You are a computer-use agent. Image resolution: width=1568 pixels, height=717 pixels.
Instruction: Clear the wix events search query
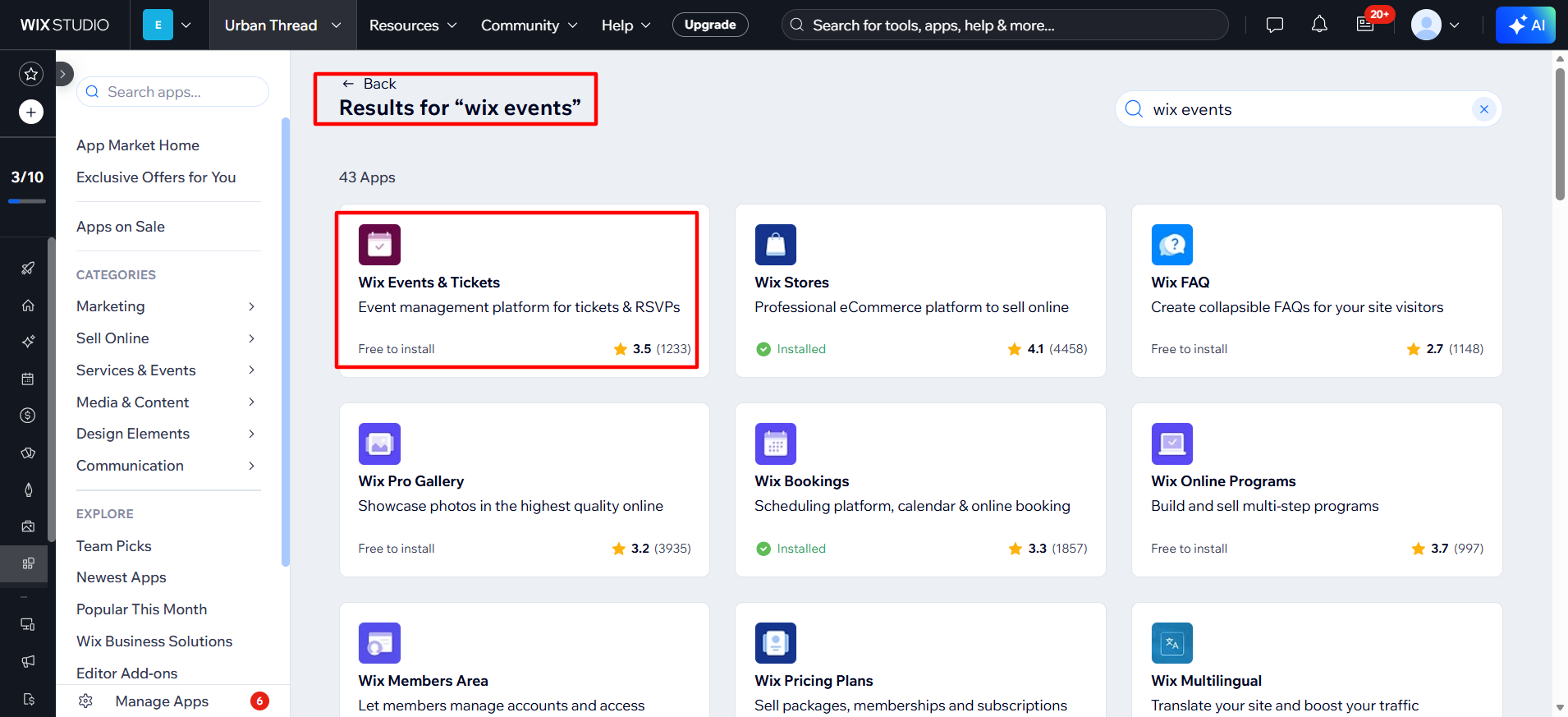1484,109
